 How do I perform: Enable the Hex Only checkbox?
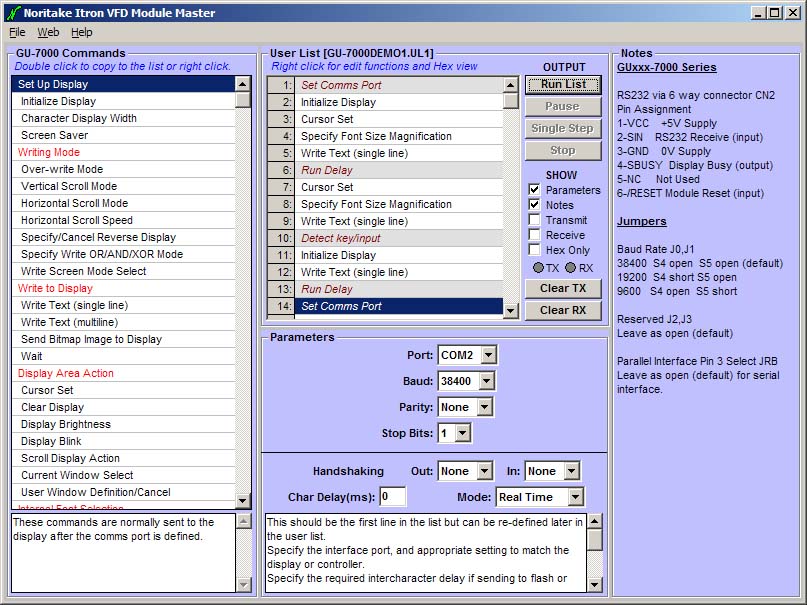[x=535, y=250]
